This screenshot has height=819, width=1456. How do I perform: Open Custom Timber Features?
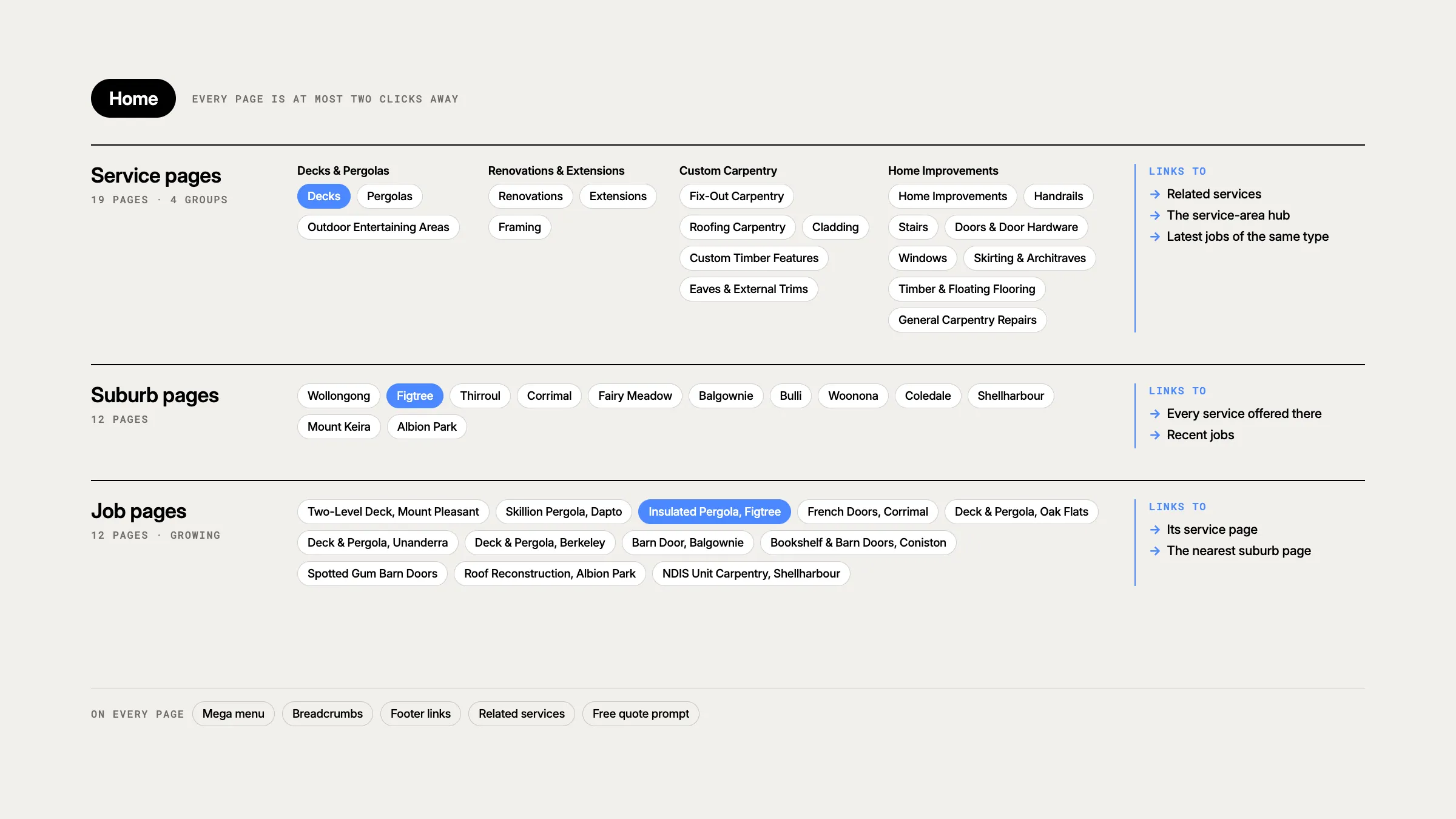[754, 258]
